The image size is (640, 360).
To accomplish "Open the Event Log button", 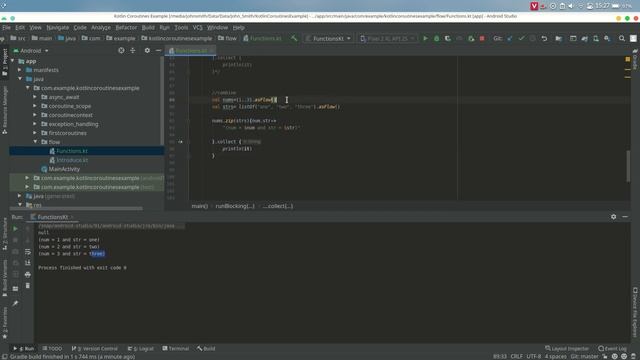I will [613, 348].
